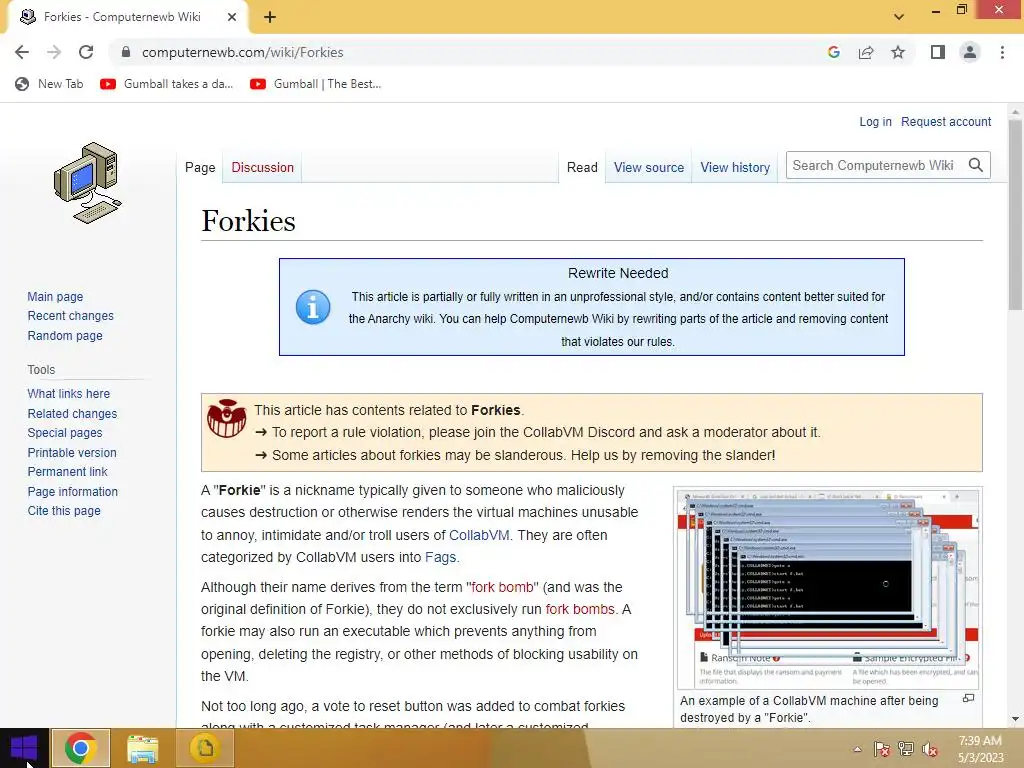Click Chrome in the taskbar
The width and height of the screenshot is (1024, 768).
pos(80,748)
